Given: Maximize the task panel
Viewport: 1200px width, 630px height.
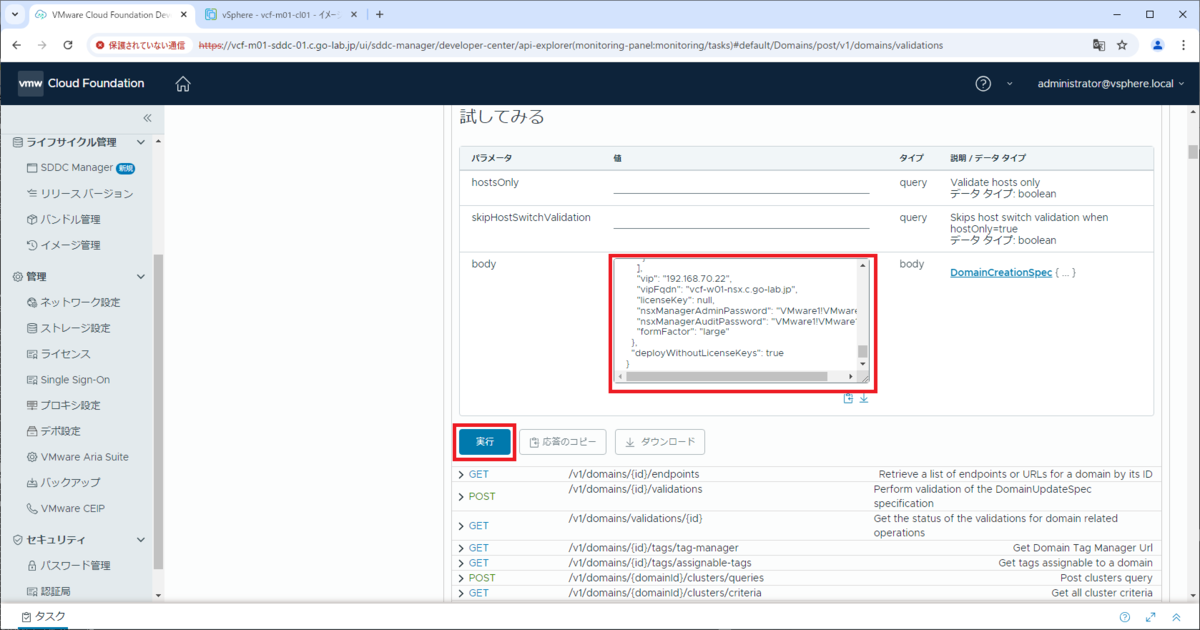Looking at the screenshot, I should click(x=1176, y=617).
